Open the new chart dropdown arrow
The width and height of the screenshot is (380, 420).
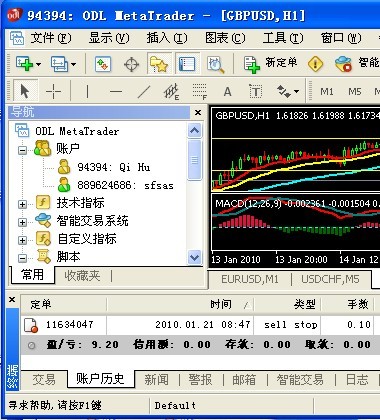click(x=38, y=64)
